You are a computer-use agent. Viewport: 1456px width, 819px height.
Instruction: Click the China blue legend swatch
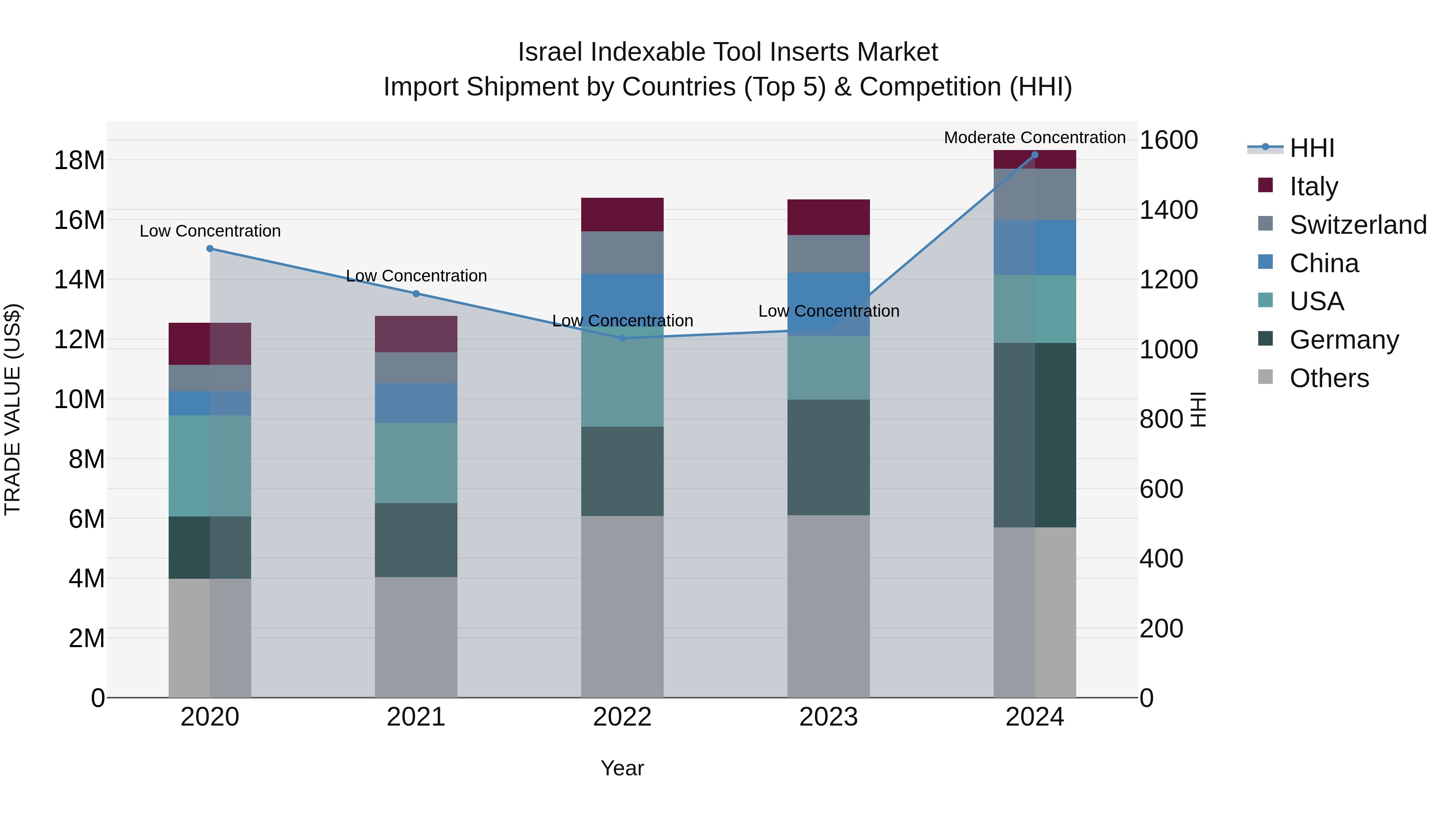[x=1266, y=262]
